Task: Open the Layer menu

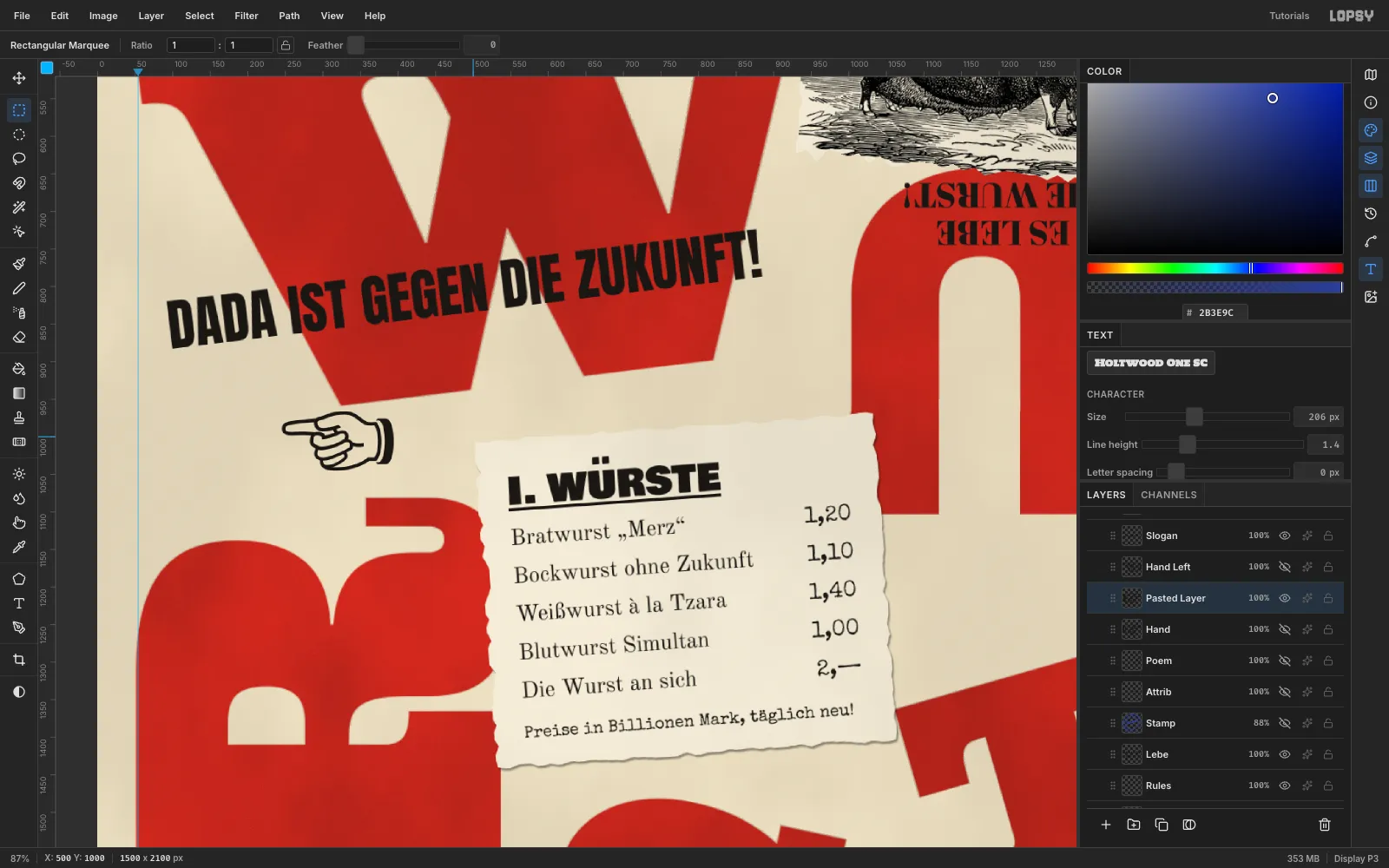Action: pos(151,16)
